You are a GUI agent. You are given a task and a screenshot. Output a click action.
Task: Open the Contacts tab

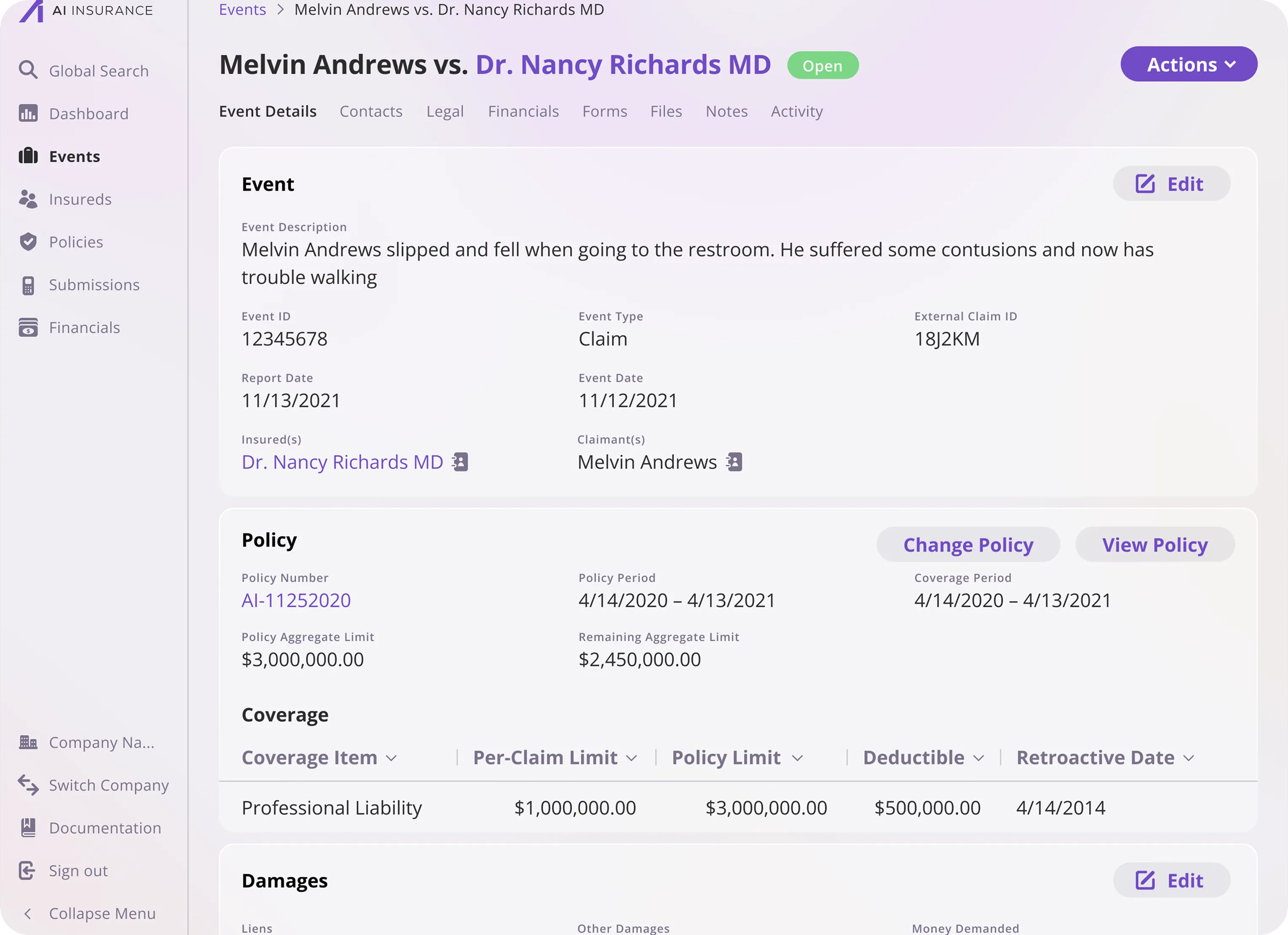pos(371,111)
